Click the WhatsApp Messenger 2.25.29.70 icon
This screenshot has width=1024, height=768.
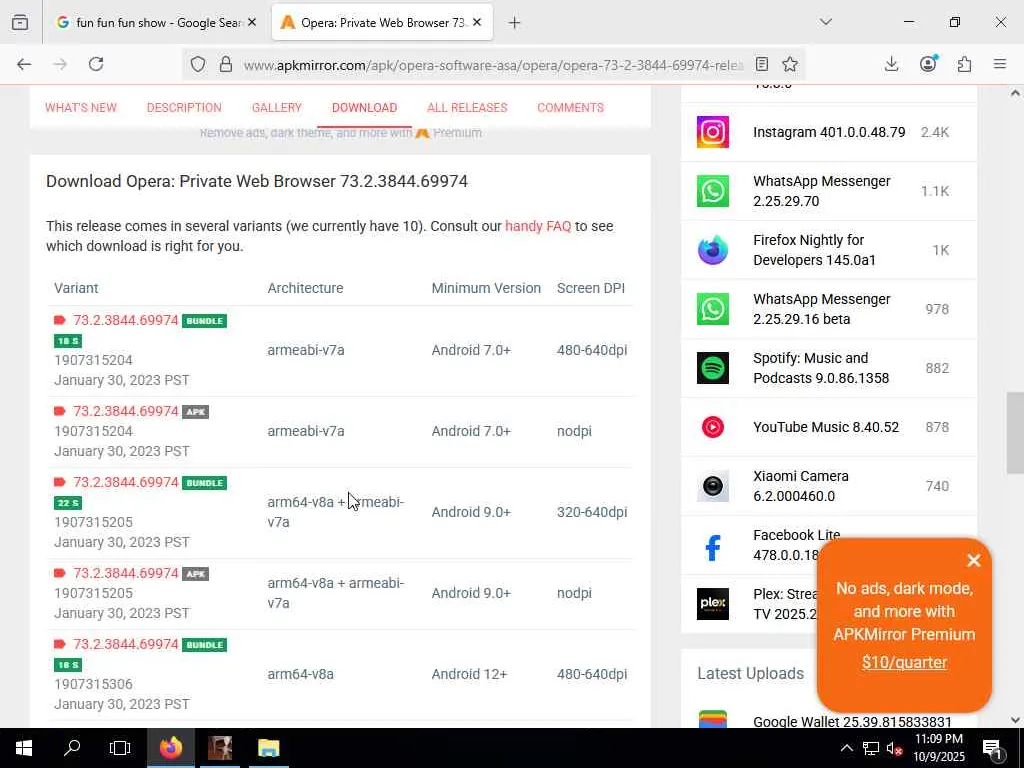(x=712, y=191)
